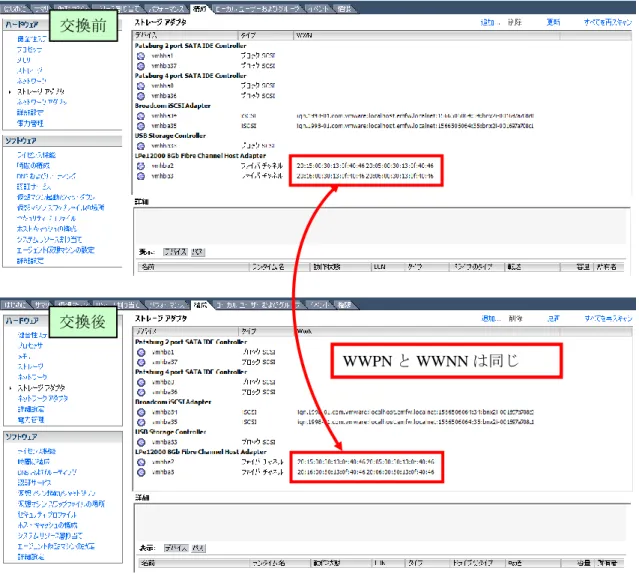
Task: Open 時間の構成 in 交換前 software list
Action: [33, 165]
